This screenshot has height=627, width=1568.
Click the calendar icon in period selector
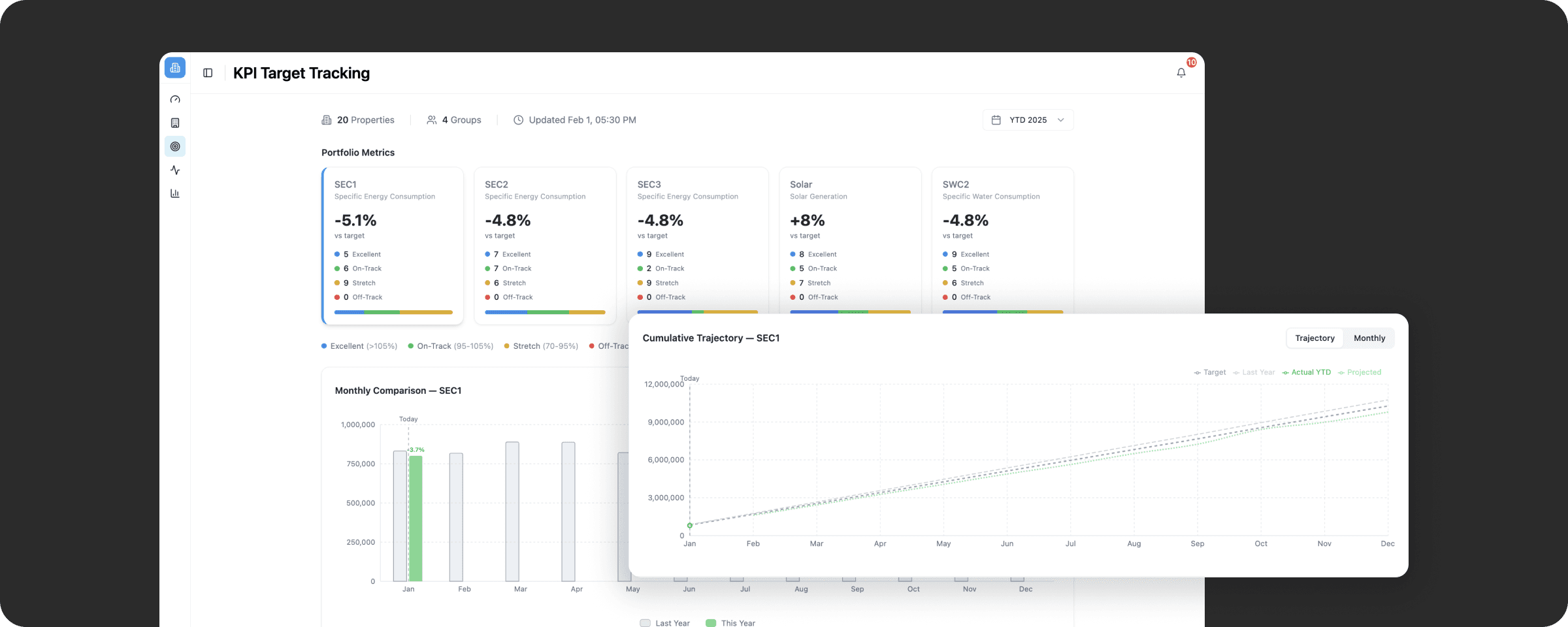(x=996, y=120)
